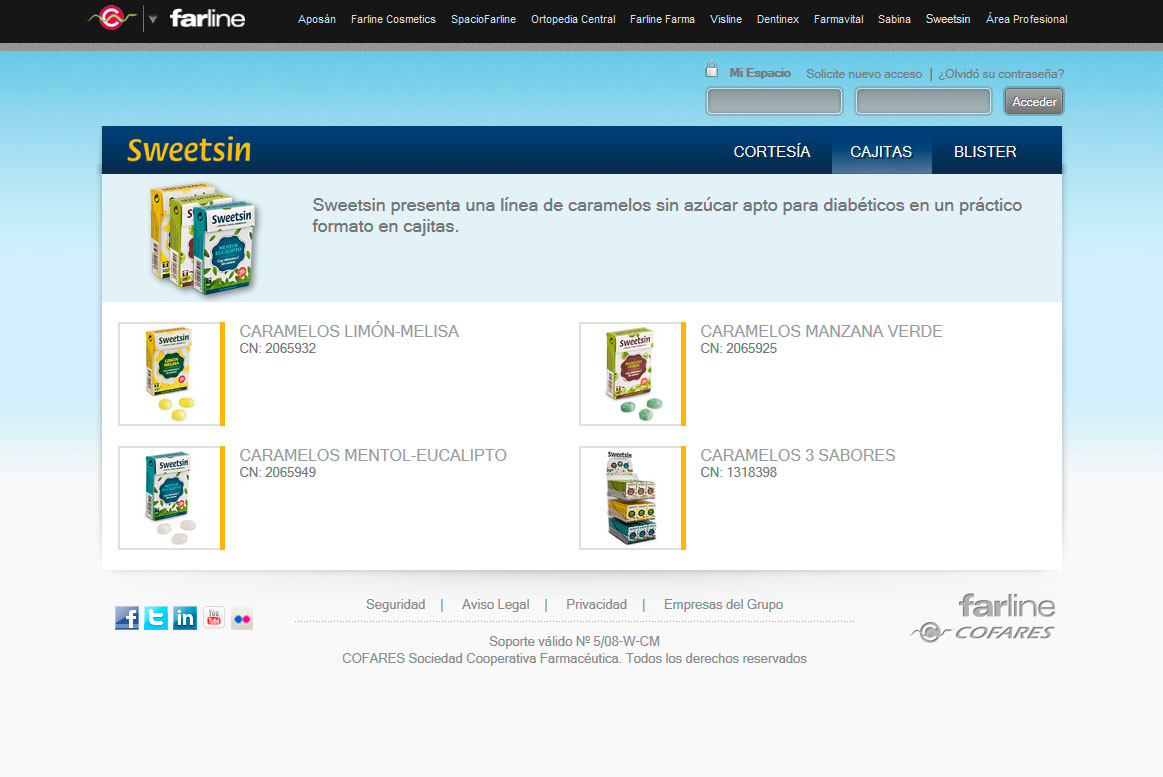
Task: Open the ¿Olvidó su contraseña? link
Action: [x=1000, y=74]
